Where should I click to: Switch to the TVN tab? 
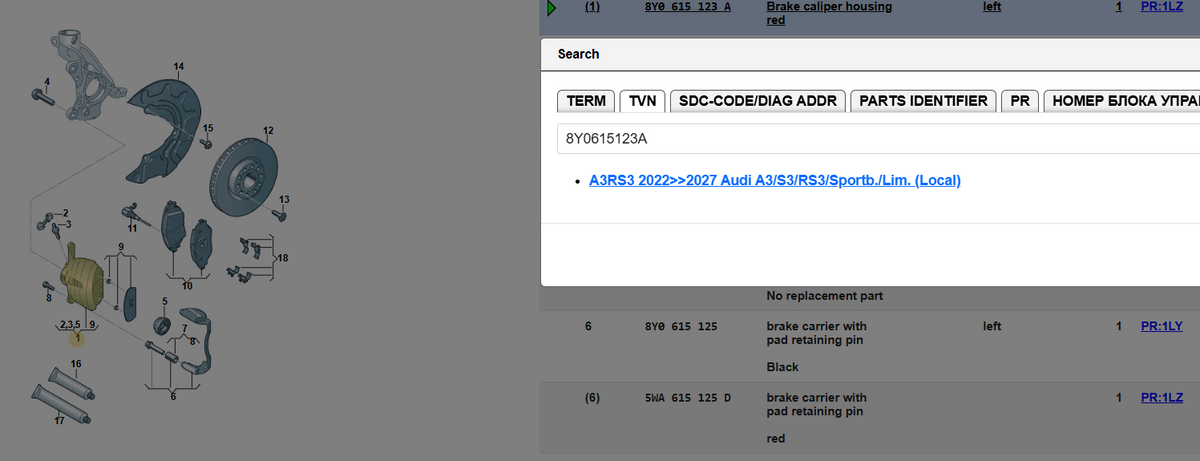click(x=642, y=101)
